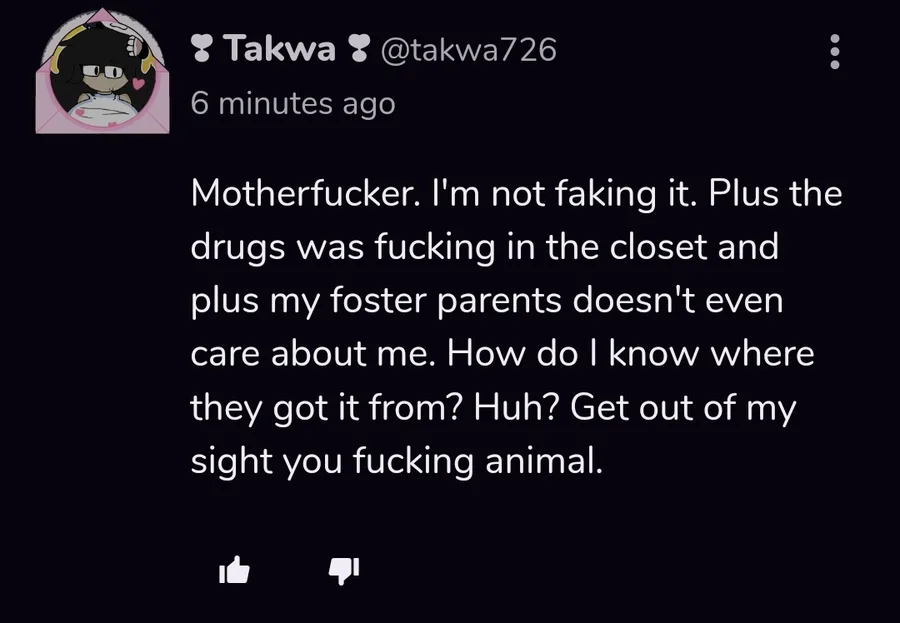The height and width of the screenshot is (623, 900).
Task: Dislike the comment with thumbs down
Action: (343, 571)
